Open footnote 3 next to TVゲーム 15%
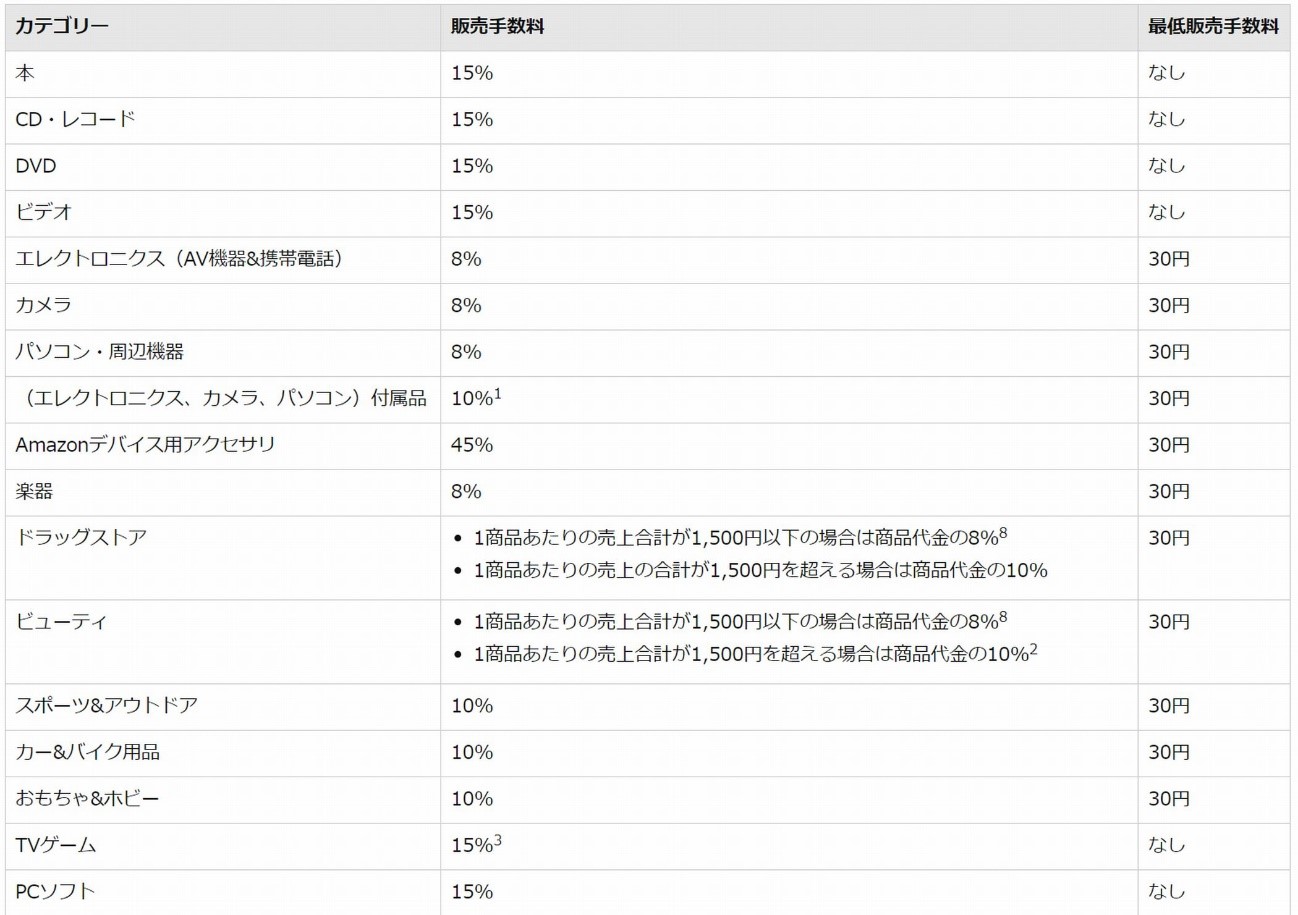The height and width of the screenshot is (915, 1298). [497, 840]
